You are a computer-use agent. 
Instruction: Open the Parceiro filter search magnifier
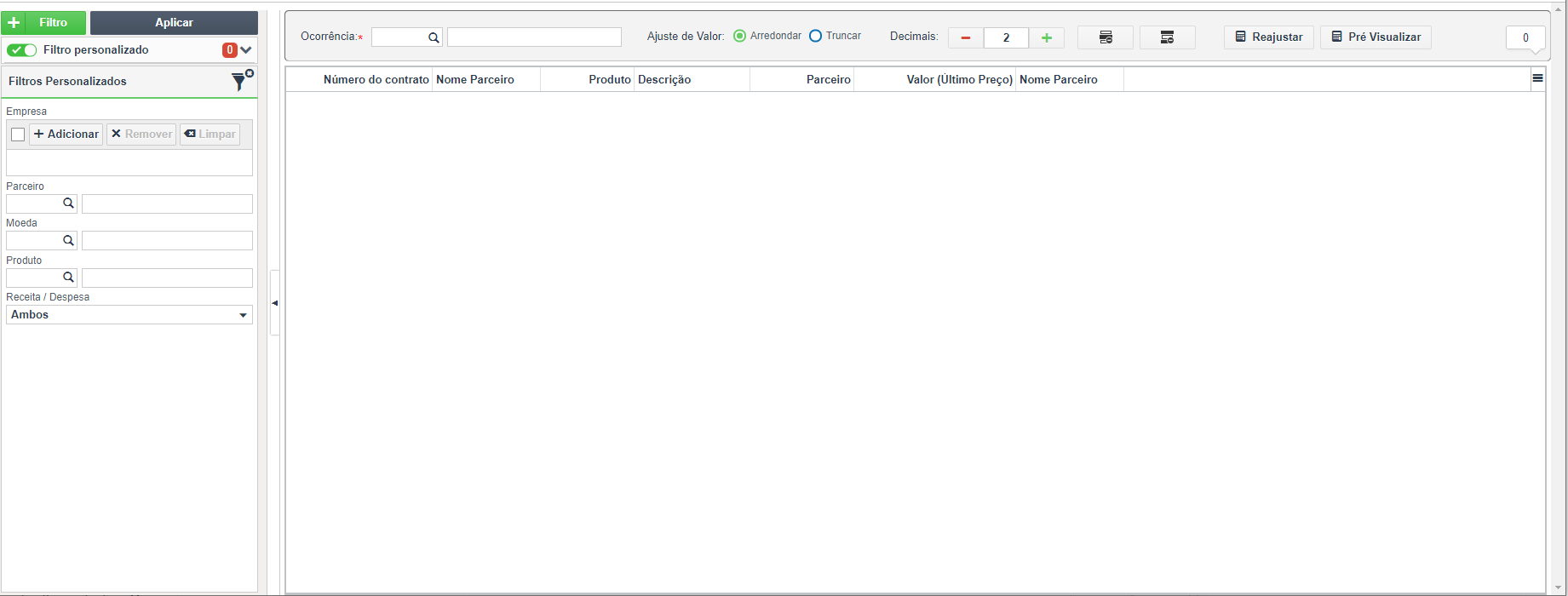pyautogui.click(x=69, y=203)
